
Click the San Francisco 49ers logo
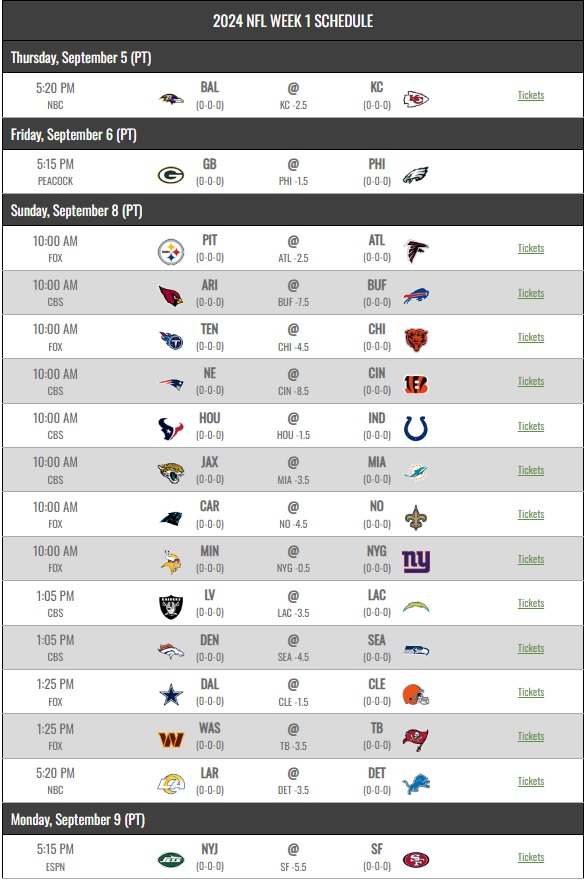click(416, 859)
